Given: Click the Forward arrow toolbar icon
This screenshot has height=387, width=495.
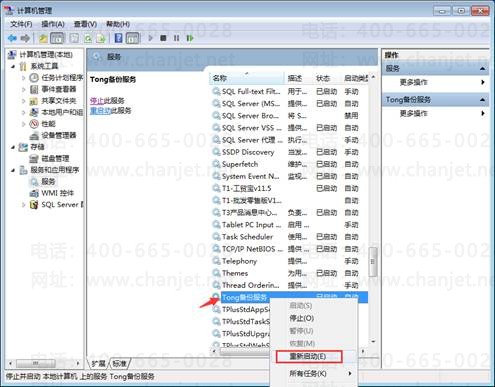Looking at the screenshot, I should point(25,38).
